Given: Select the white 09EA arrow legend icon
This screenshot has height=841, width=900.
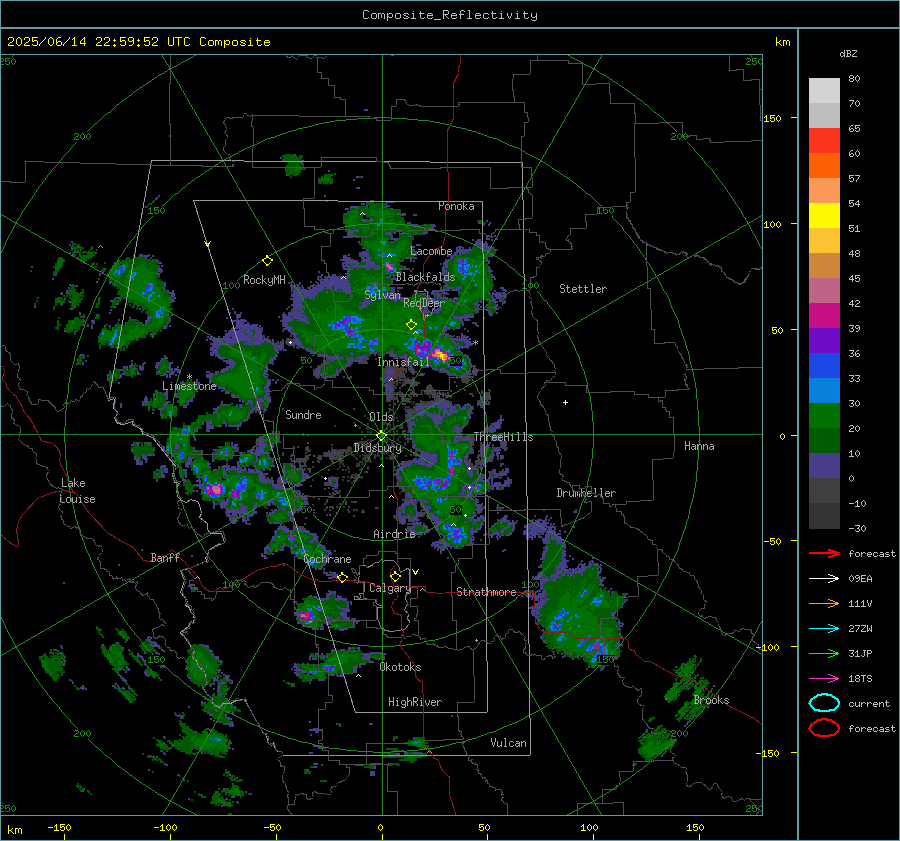Looking at the screenshot, I should tap(824, 579).
